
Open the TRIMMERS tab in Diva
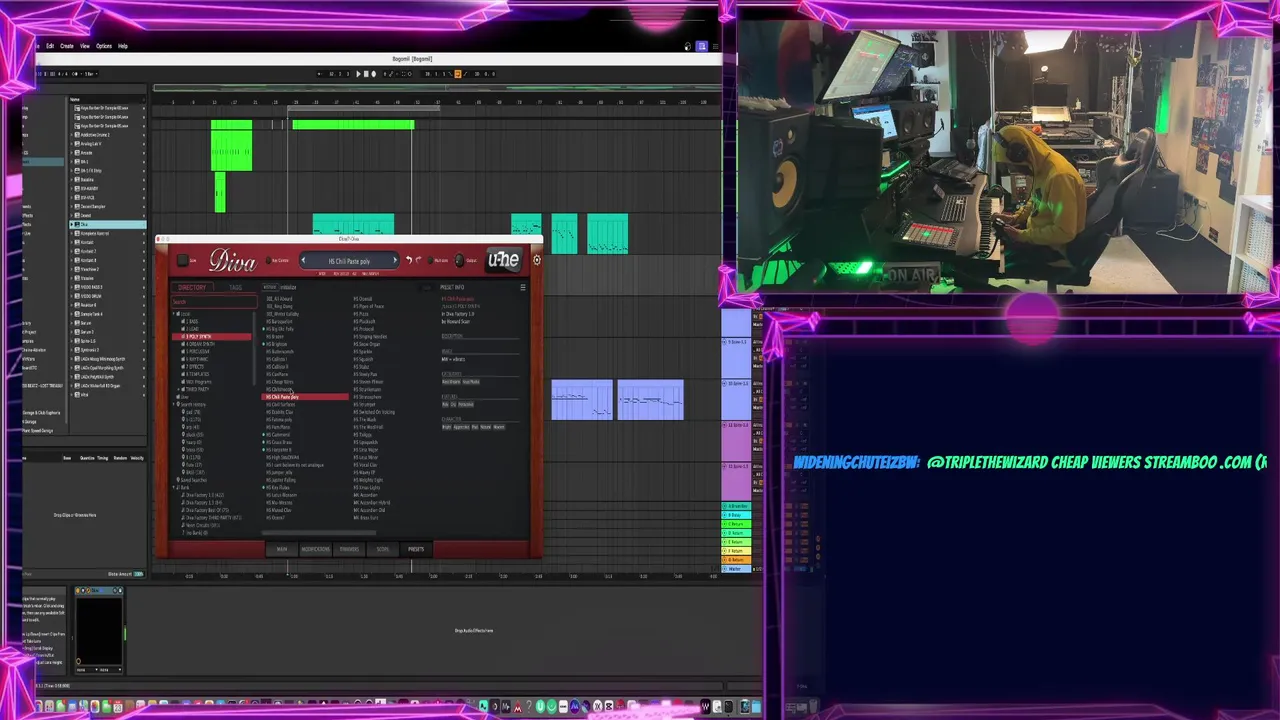point(349,549)
